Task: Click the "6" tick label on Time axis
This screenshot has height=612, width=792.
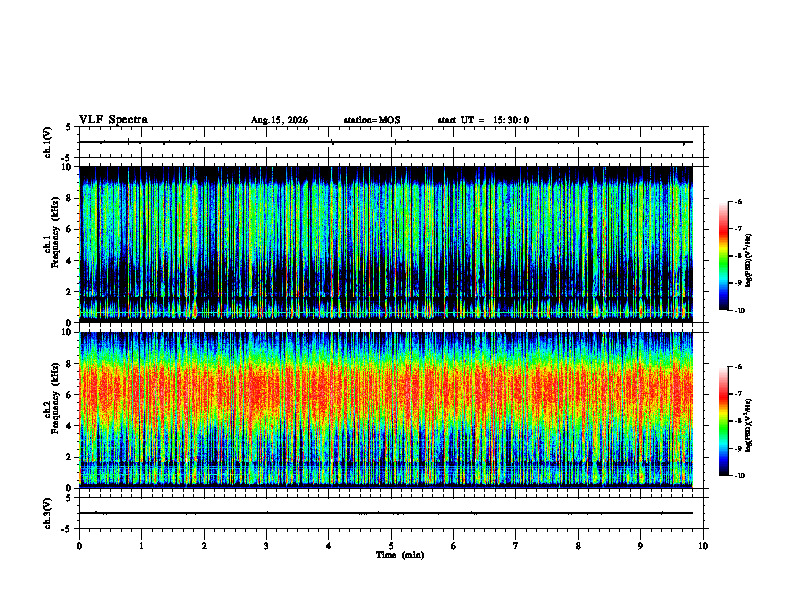Action: (x=454, y=546)
